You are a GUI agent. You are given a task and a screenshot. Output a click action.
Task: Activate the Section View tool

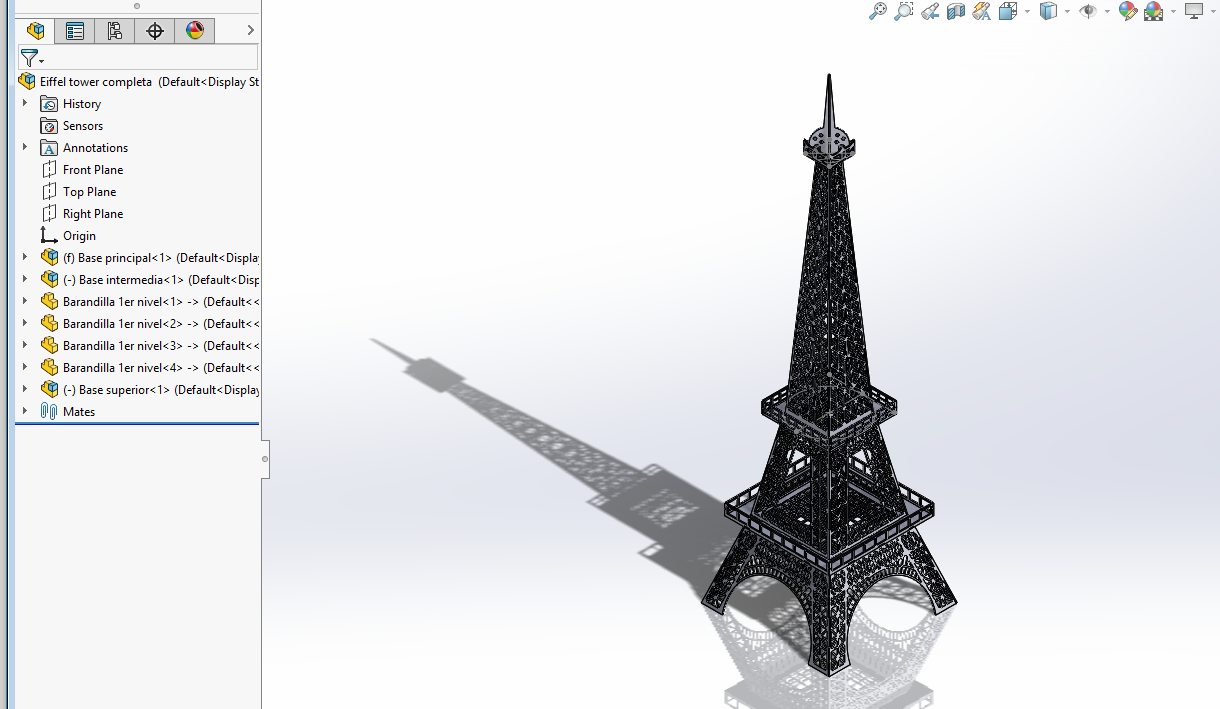coord(956,11)
